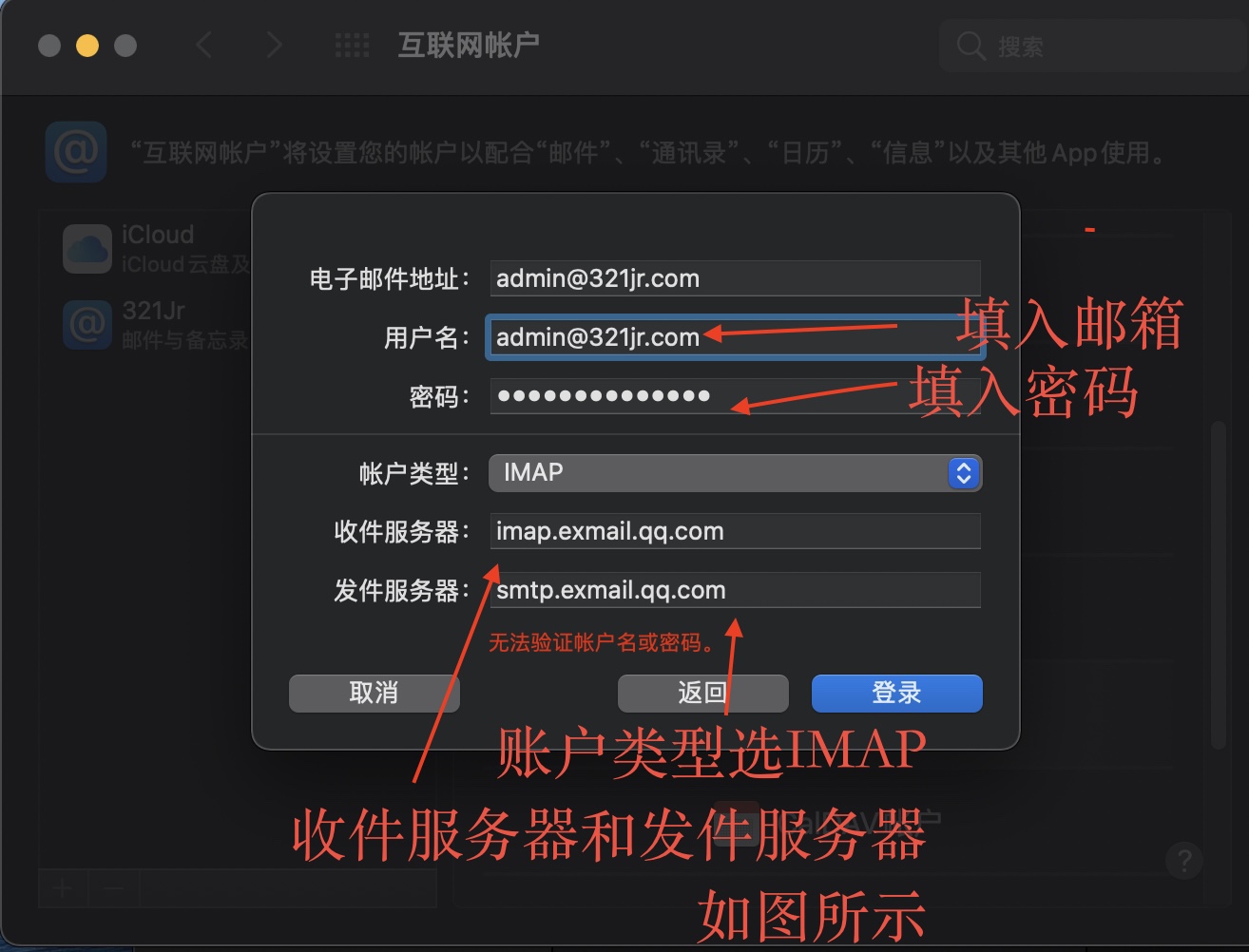Screen dimensions: 1249x952
Task: Click the 321Jr account name text
Action: pyautogui.click(x=154, y=311)
